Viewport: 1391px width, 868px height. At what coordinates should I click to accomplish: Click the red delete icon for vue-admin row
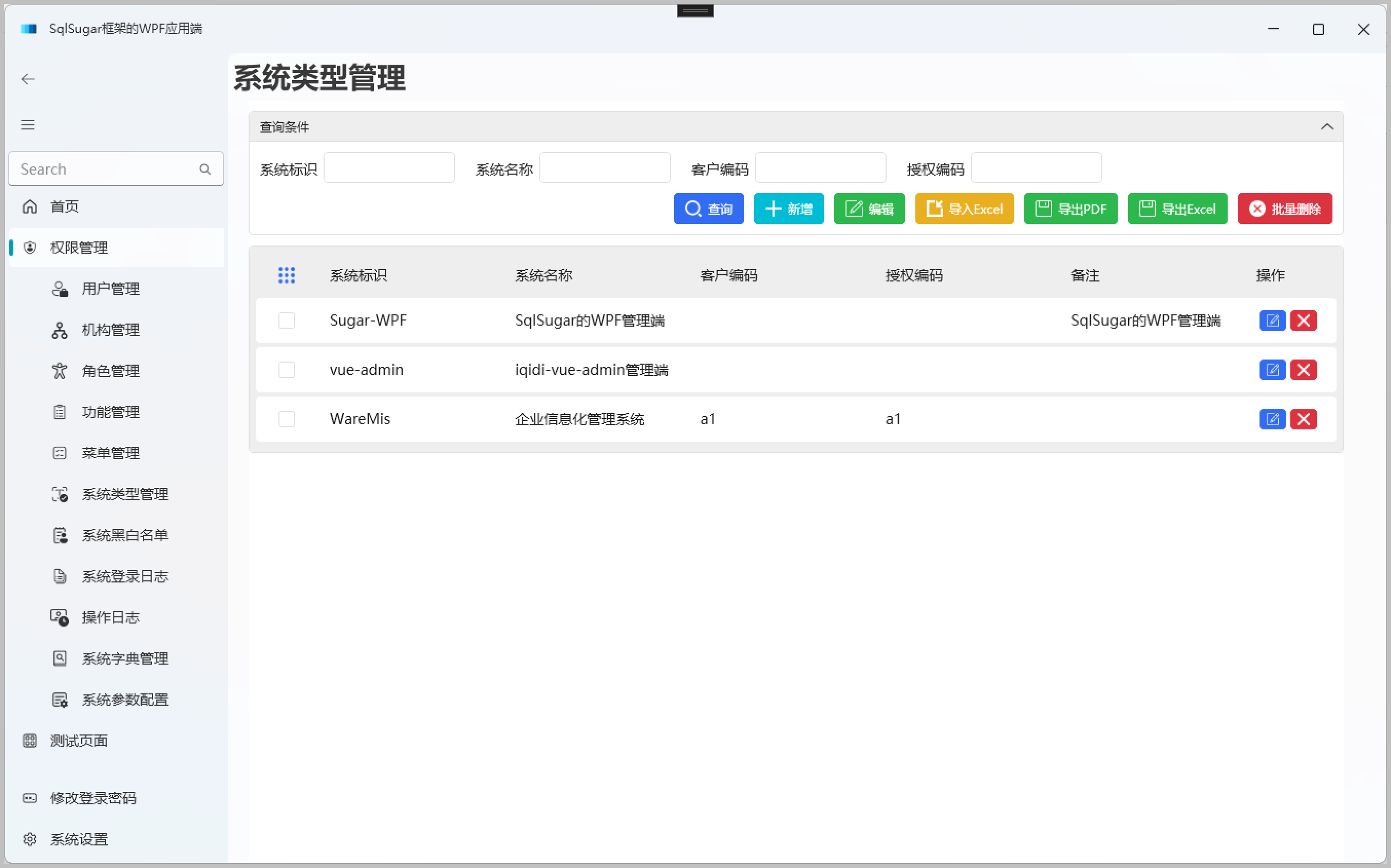click(x=1303, y=370)
